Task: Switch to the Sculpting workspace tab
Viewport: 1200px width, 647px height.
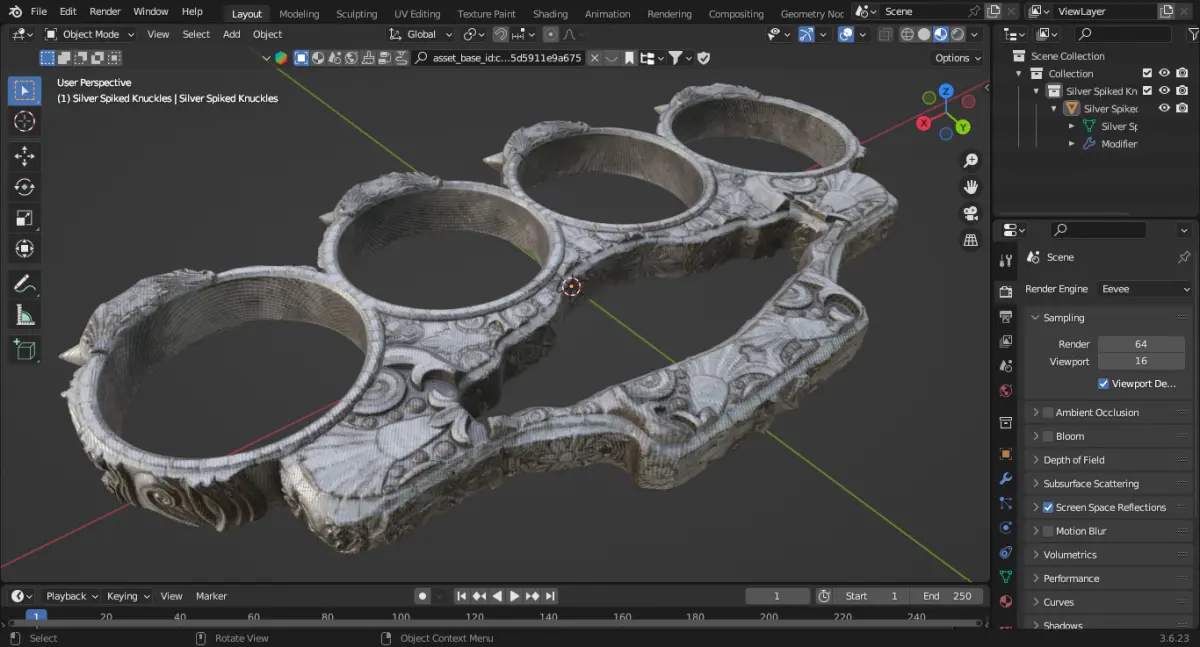Action: tap(356, 14)
